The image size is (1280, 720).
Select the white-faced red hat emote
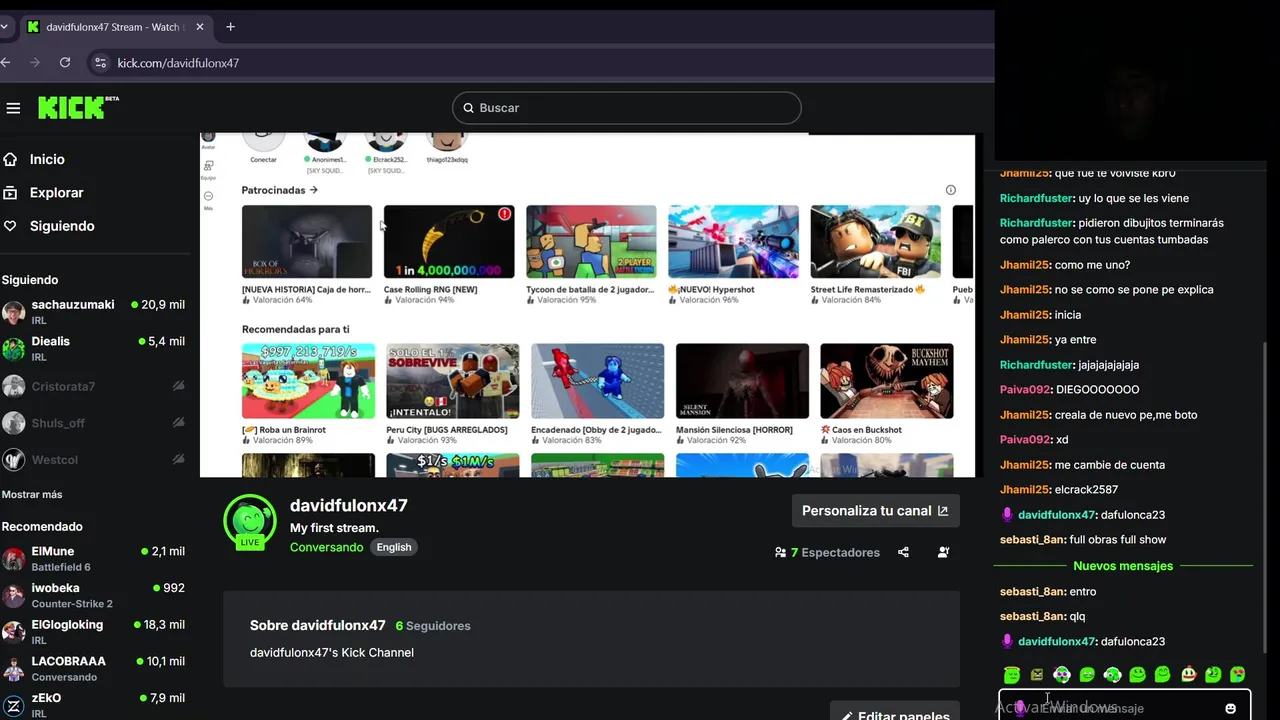point(1188,674)
